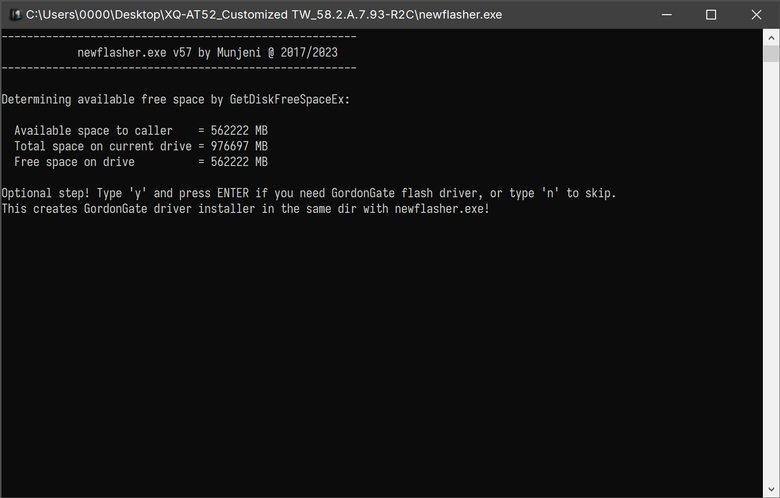Screen dimensions: 780x498
Task: Click the scrollbar down arrow
Action: tap(771, 490)
